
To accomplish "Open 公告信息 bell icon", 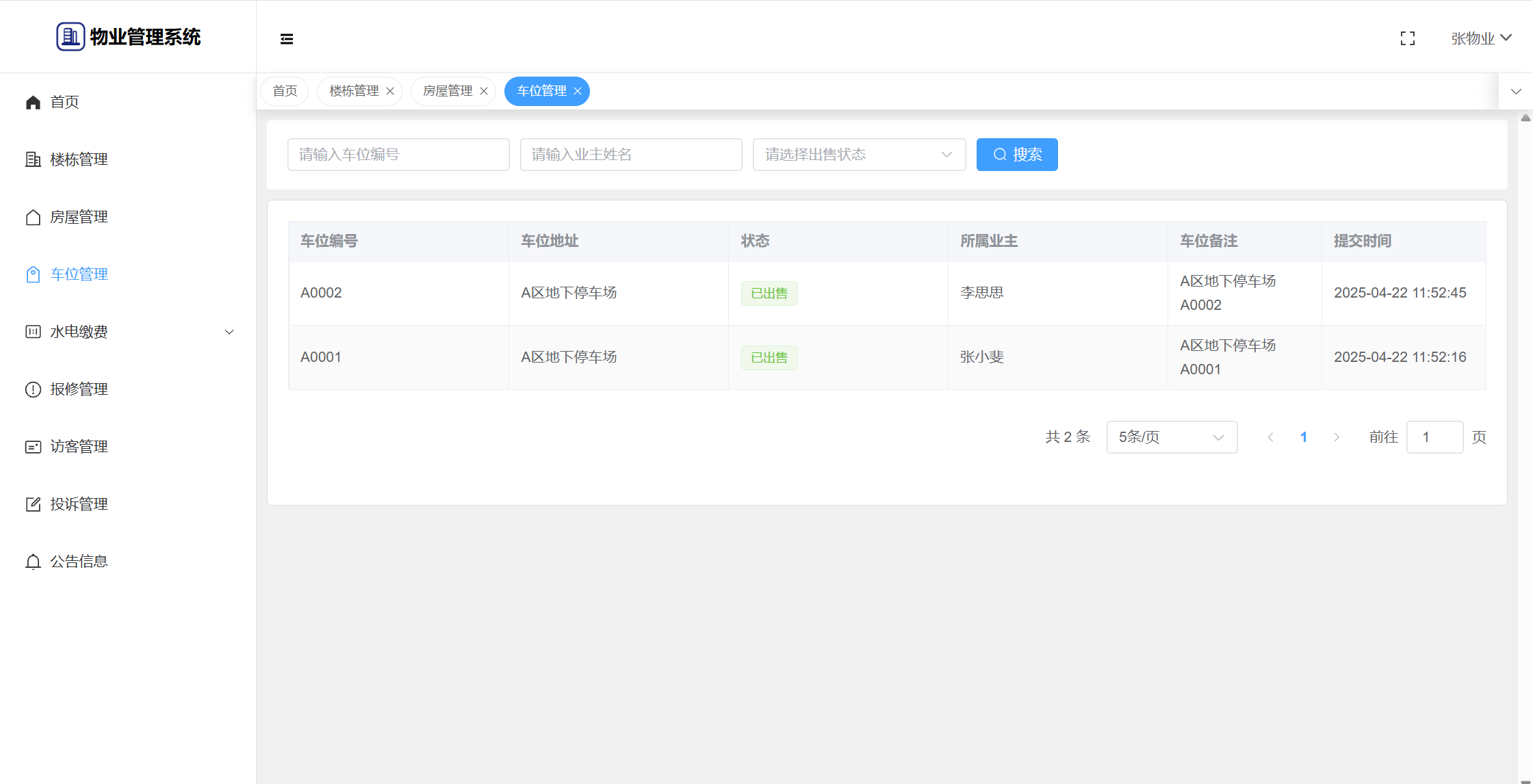I will tap(33, 562).
